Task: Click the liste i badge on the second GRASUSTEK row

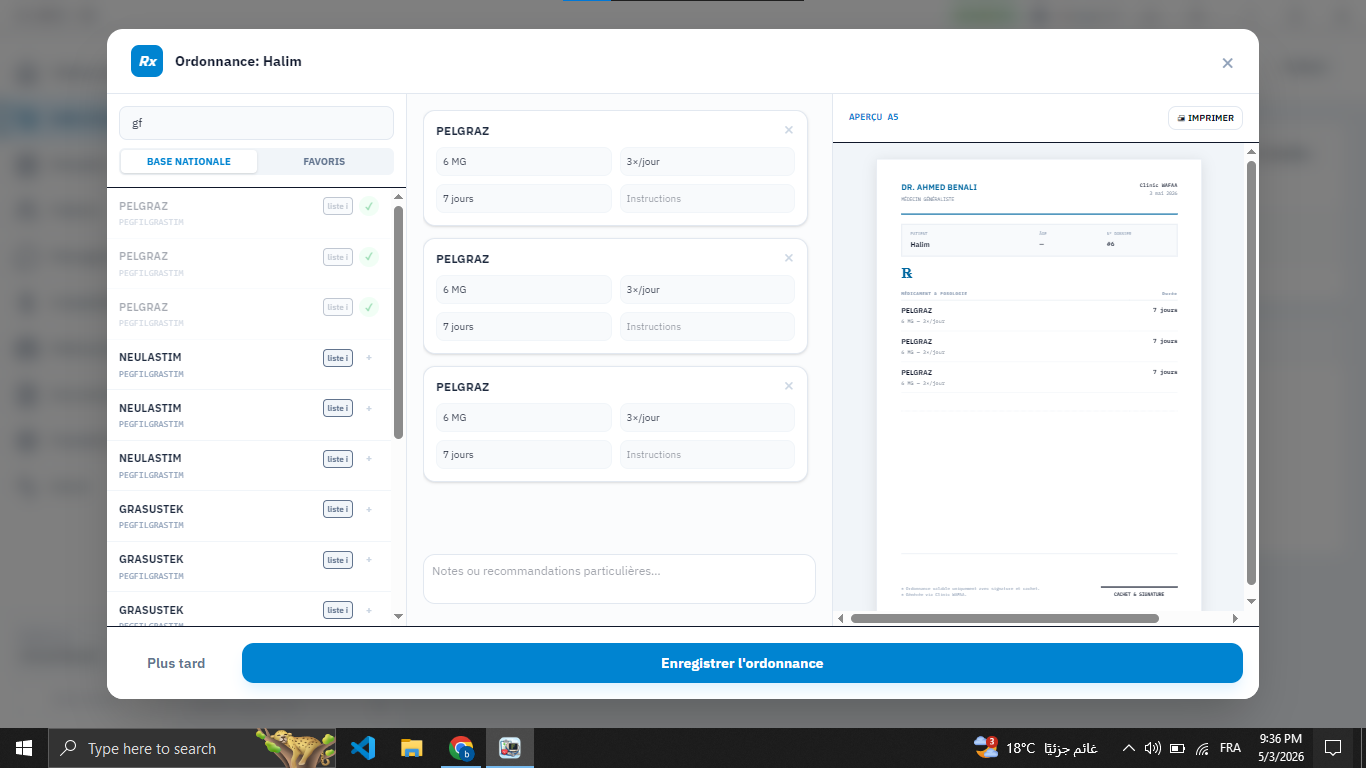Action: click(x=338, y=560)
